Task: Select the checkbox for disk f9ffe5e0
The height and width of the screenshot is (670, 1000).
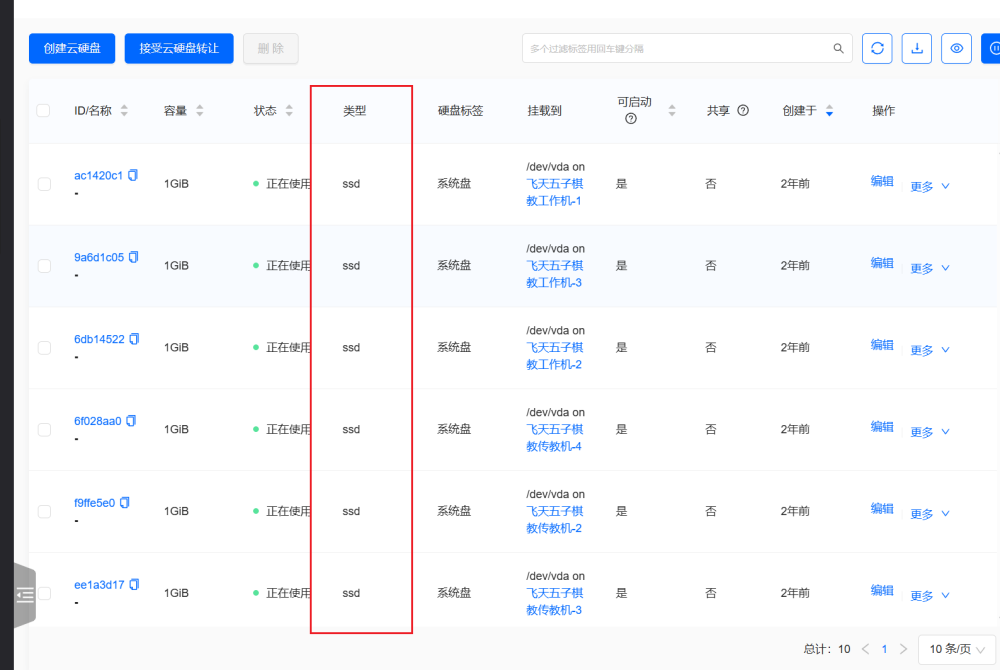Action: pos(44,511)
